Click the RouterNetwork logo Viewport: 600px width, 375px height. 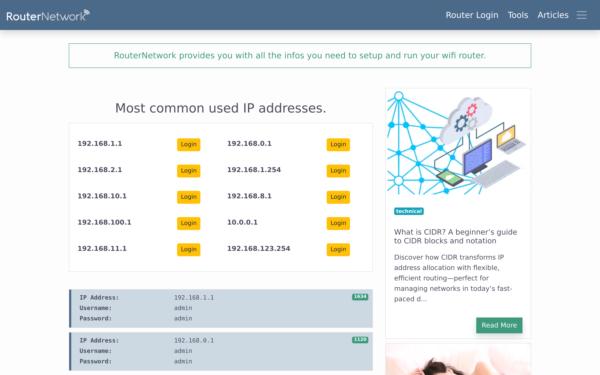tap(48, 15)
